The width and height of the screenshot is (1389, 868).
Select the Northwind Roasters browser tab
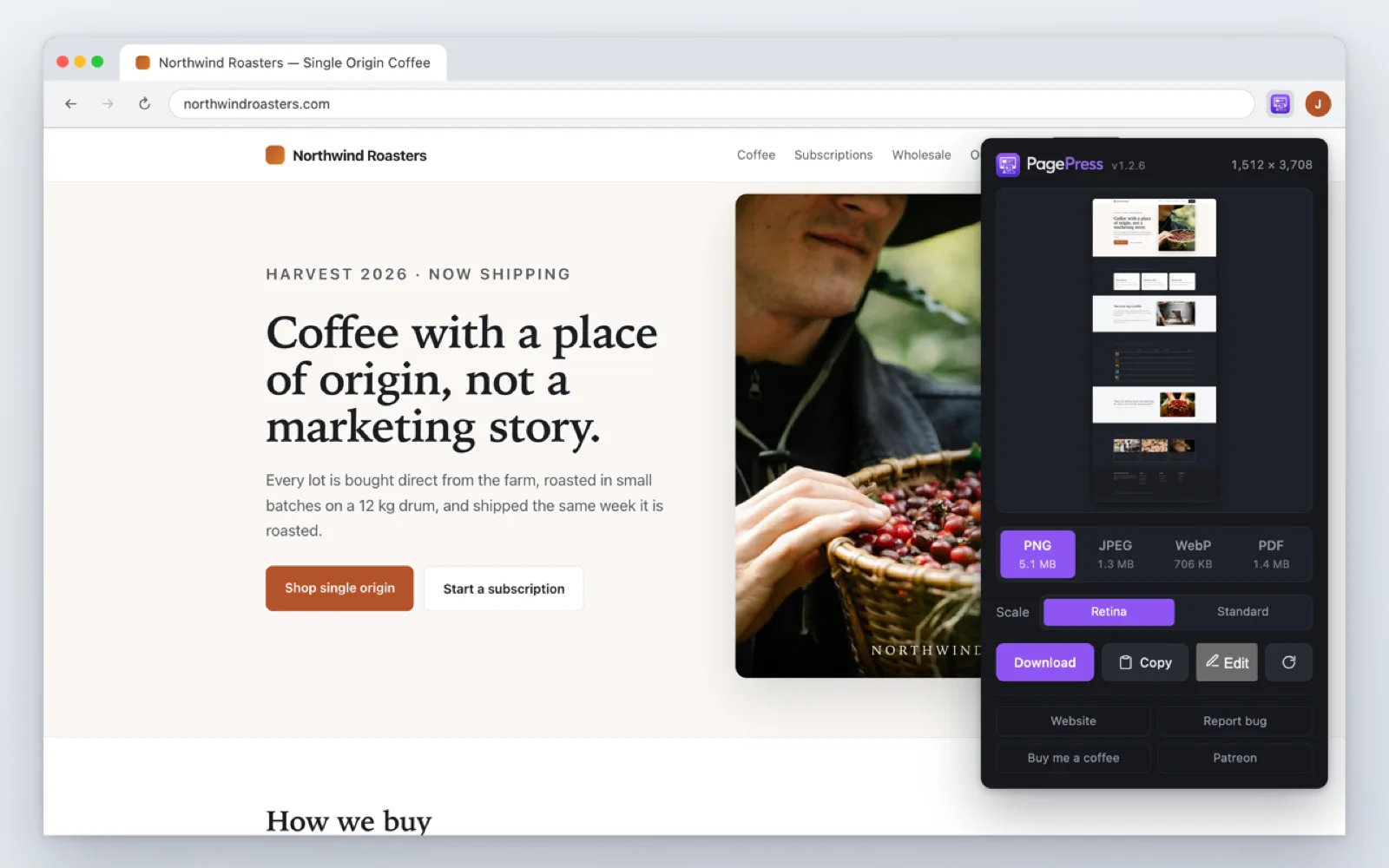pos(283,62)
